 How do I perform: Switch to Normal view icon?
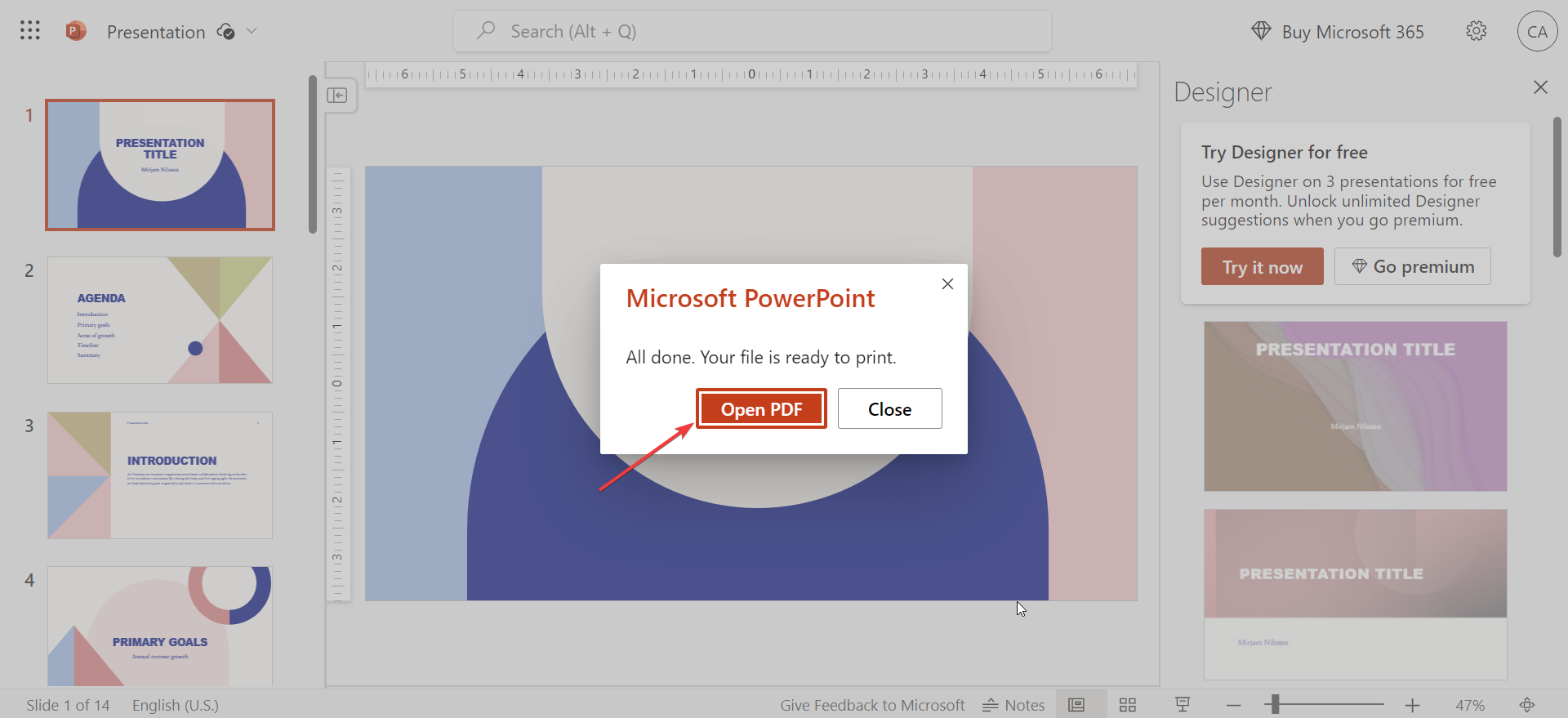click(x=1077, y=705)
